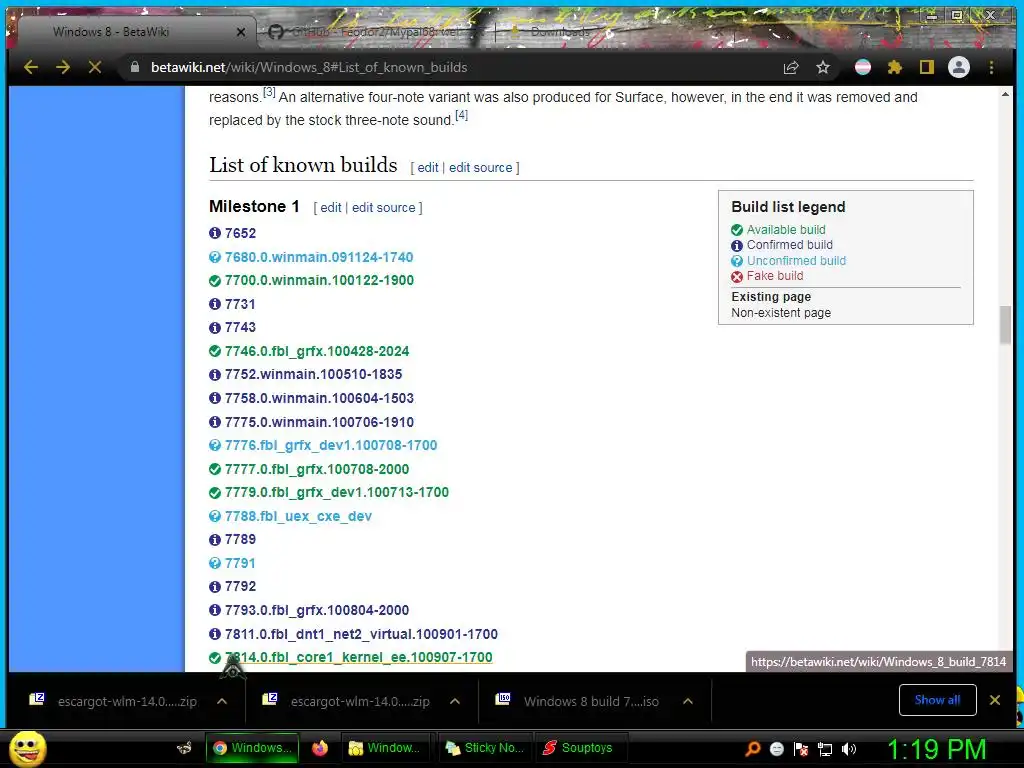Screen dimensions: 1024x768
Task: Share this page from address bar
Action: pos(791,67)
